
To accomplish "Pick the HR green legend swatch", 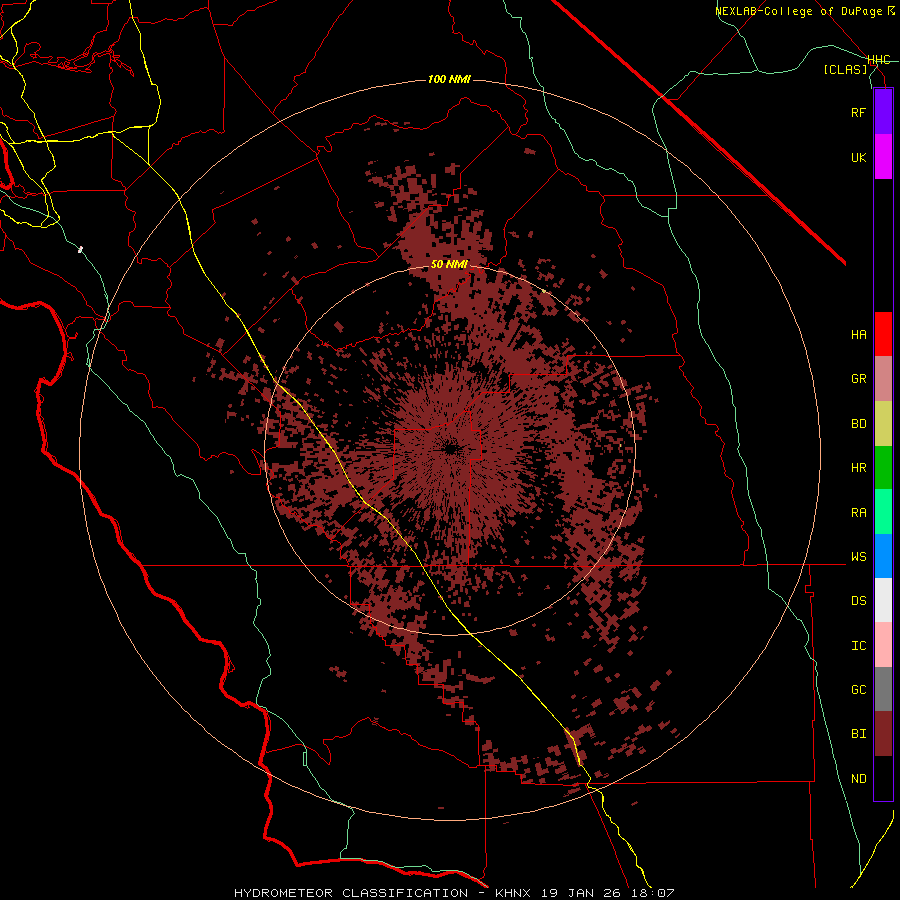I will (x=883, y=468).
